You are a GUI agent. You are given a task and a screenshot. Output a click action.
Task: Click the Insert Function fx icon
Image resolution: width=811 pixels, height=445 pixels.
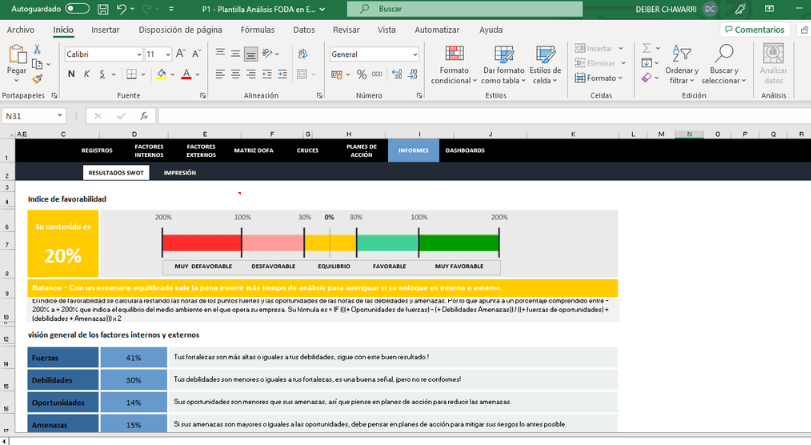click(144, 116)
